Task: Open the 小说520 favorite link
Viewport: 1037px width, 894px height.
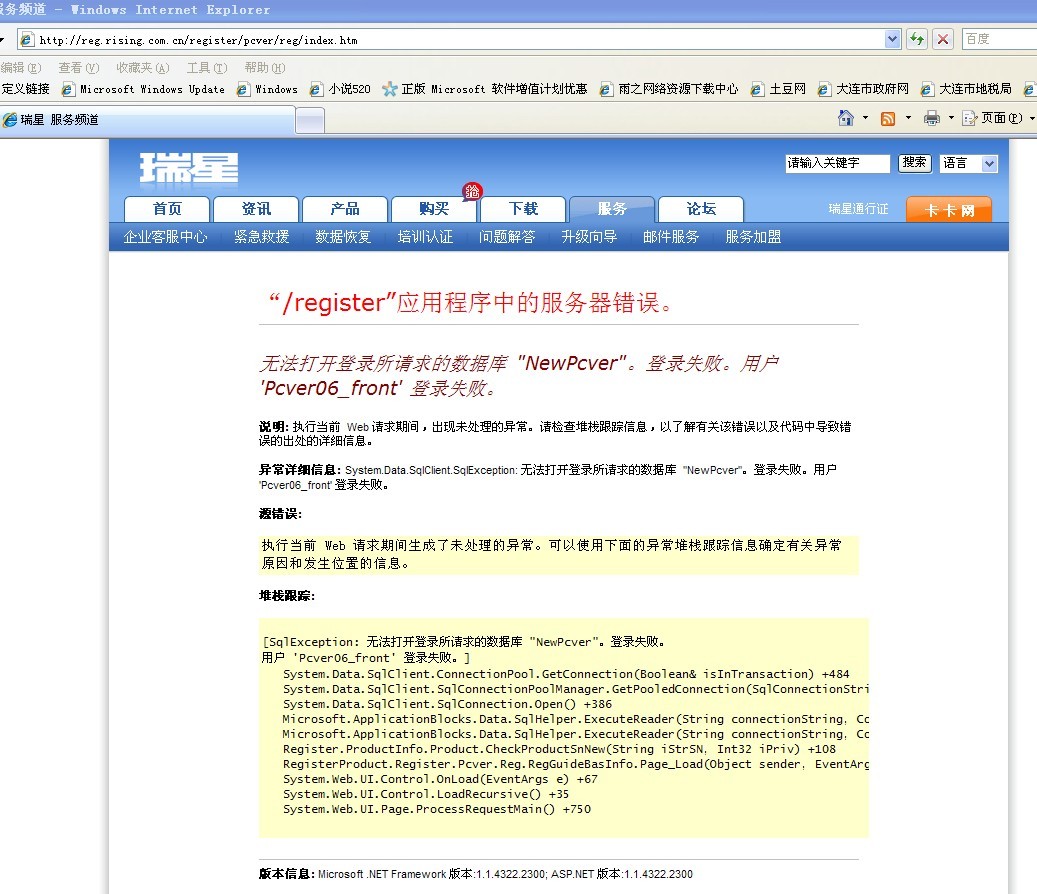Action: [341, 89]
